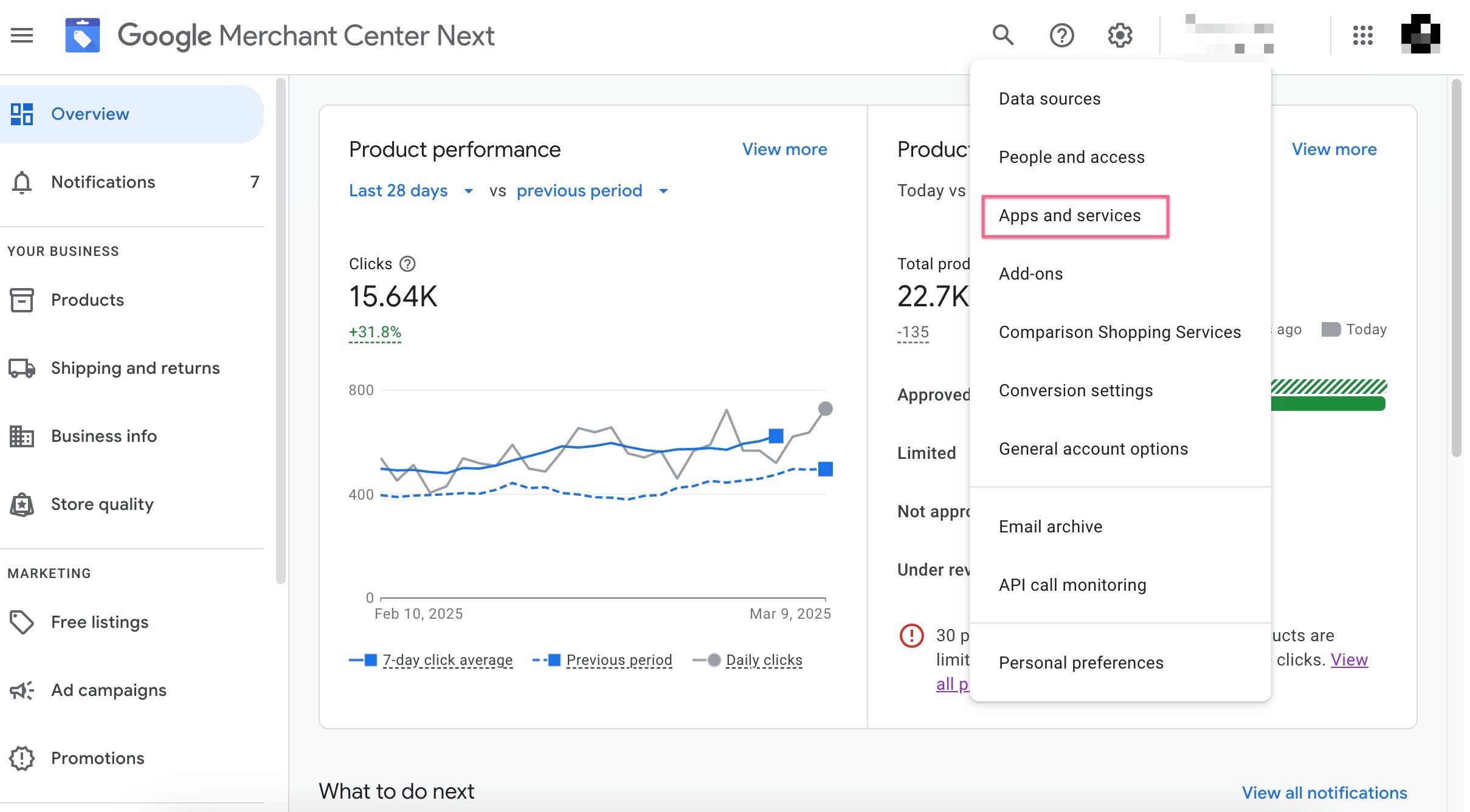Click the Overview dashboard icon

[x=22, y=114]
